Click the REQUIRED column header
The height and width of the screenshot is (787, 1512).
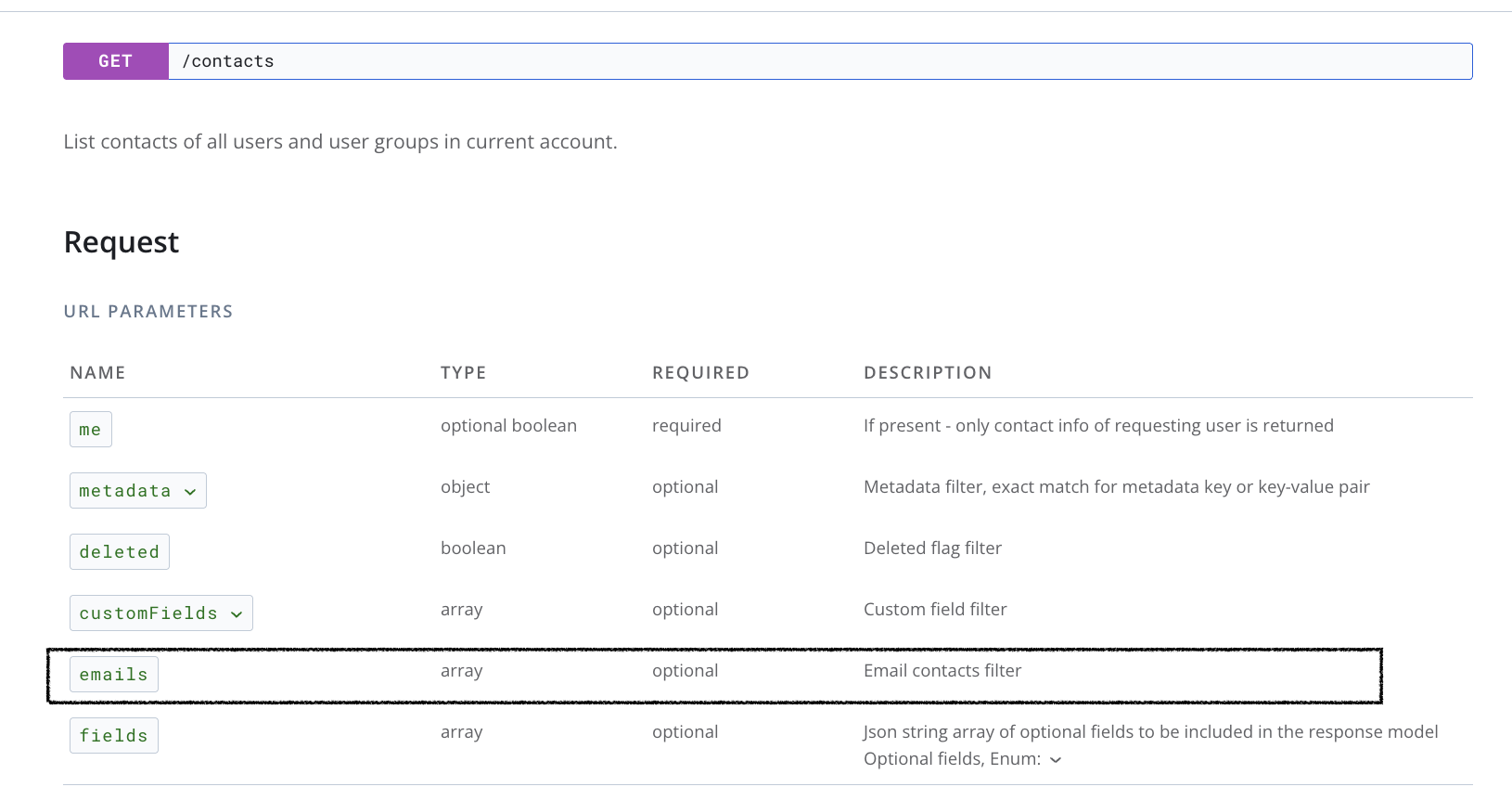700,373
